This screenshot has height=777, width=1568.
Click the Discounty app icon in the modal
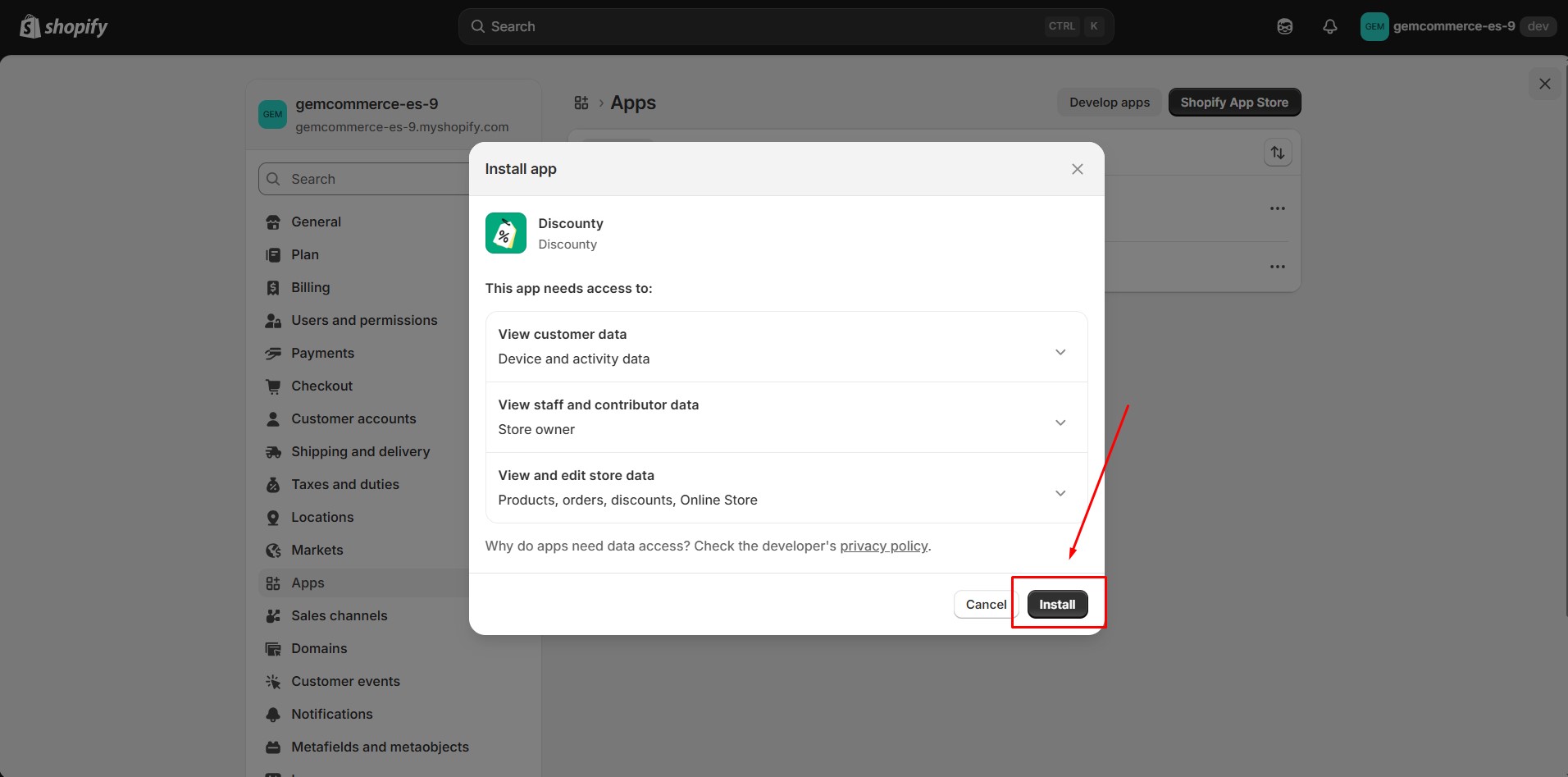[x=505, y=233]
